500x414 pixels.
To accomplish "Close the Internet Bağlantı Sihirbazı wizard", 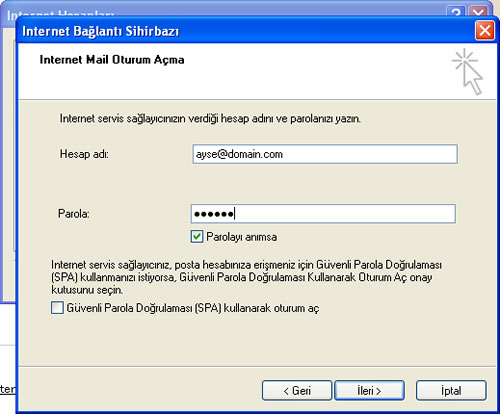I will coord(484,31).
